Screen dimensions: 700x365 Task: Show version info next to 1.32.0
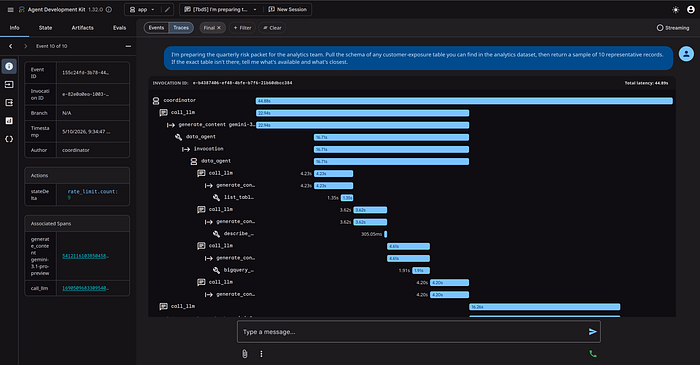pos(109,9)
